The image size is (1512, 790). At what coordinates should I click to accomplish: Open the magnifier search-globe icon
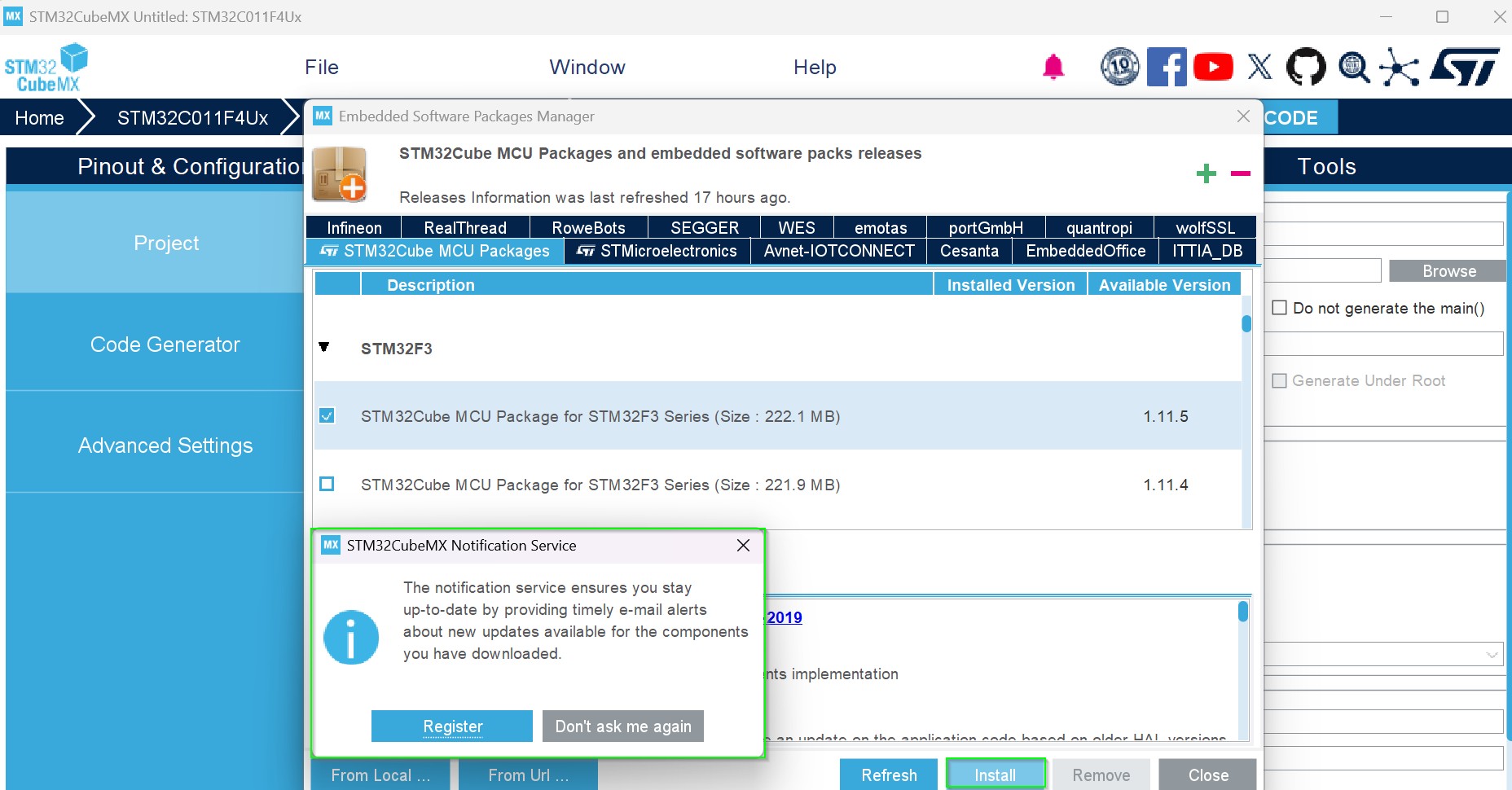point(1354,67)
